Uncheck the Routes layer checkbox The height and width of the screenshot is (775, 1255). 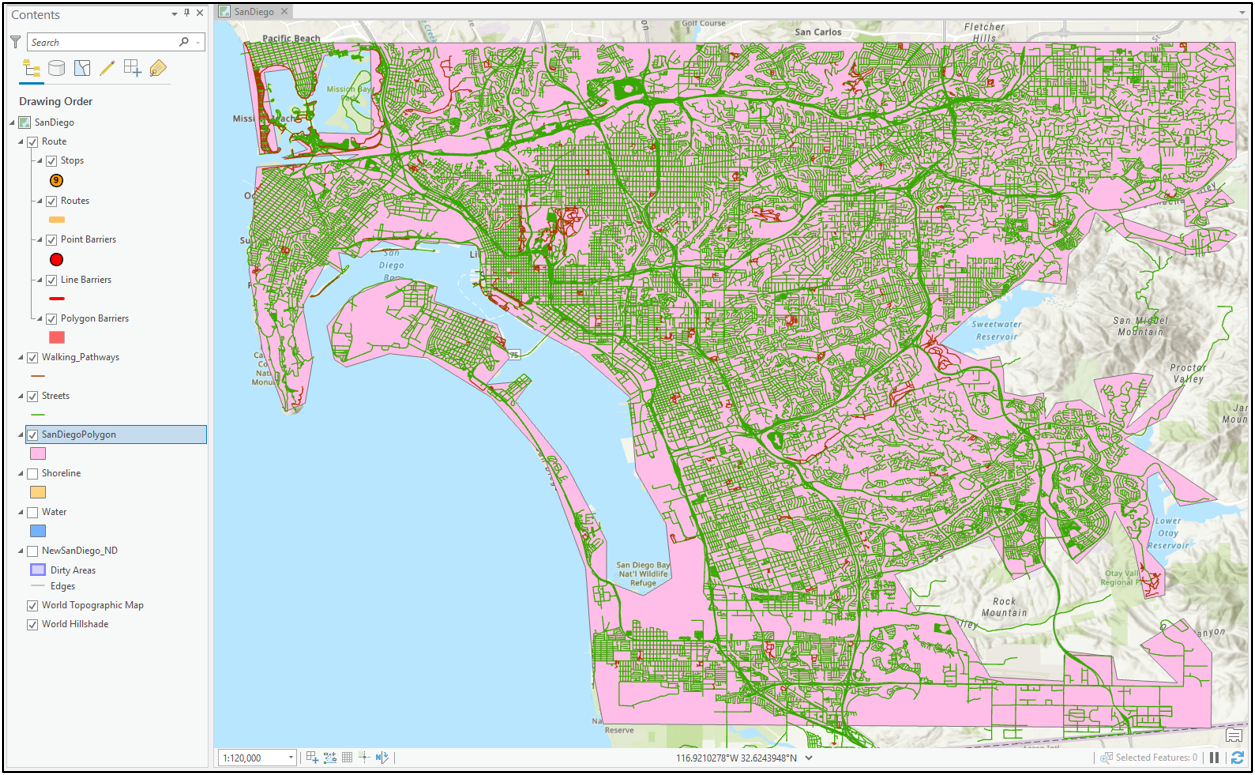tap(52, 201)
